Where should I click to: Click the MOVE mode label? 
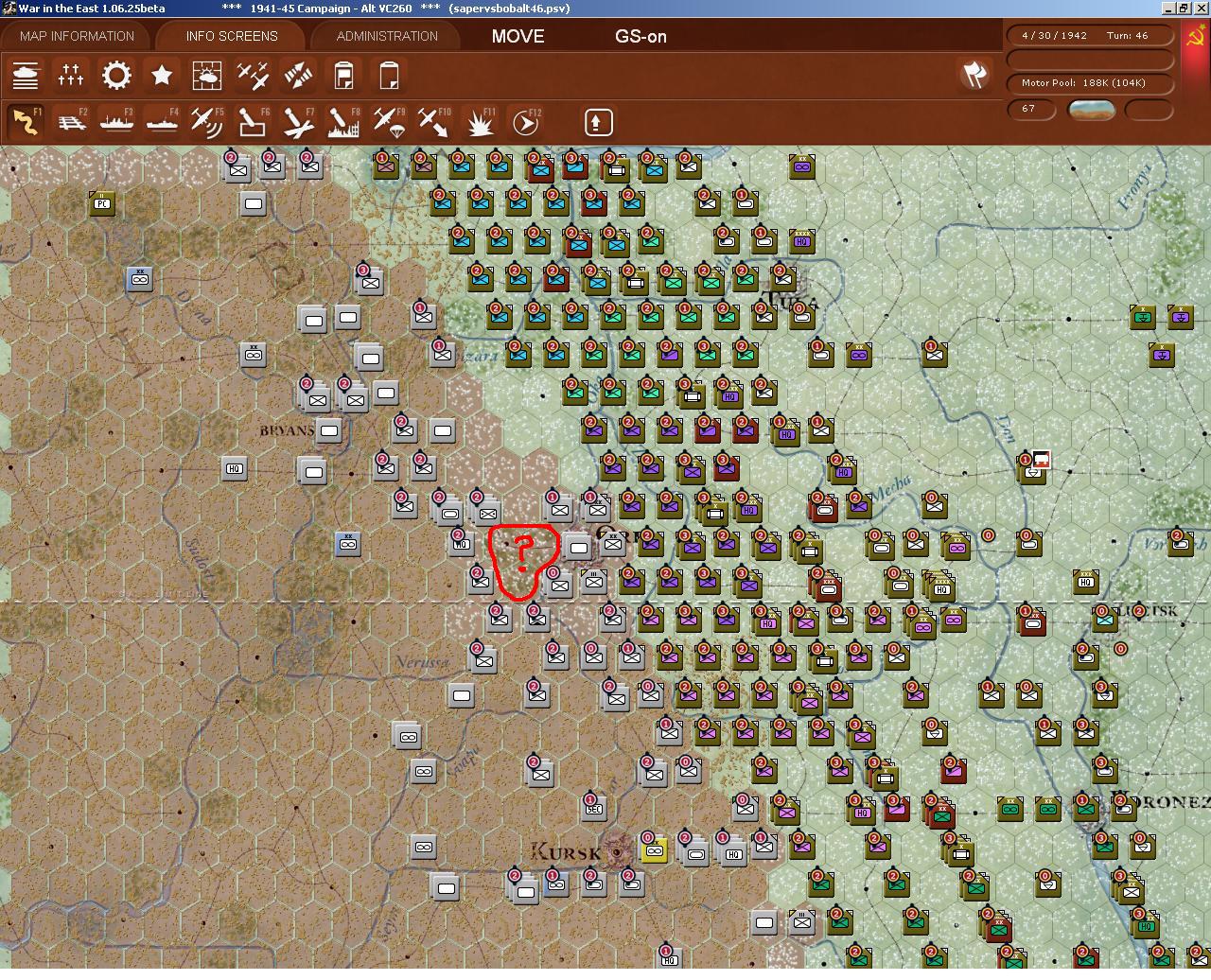tap(518, 36)
